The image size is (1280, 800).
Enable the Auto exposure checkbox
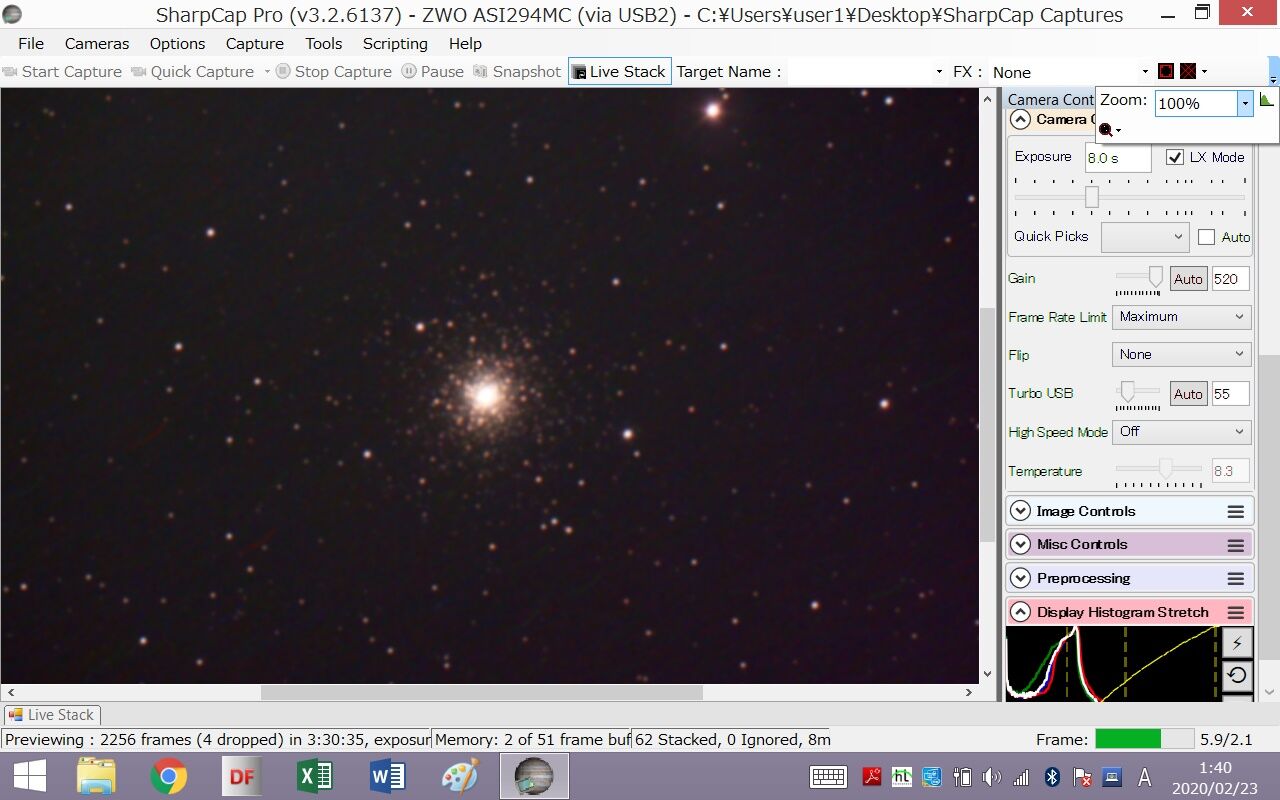coord(1206,237)
